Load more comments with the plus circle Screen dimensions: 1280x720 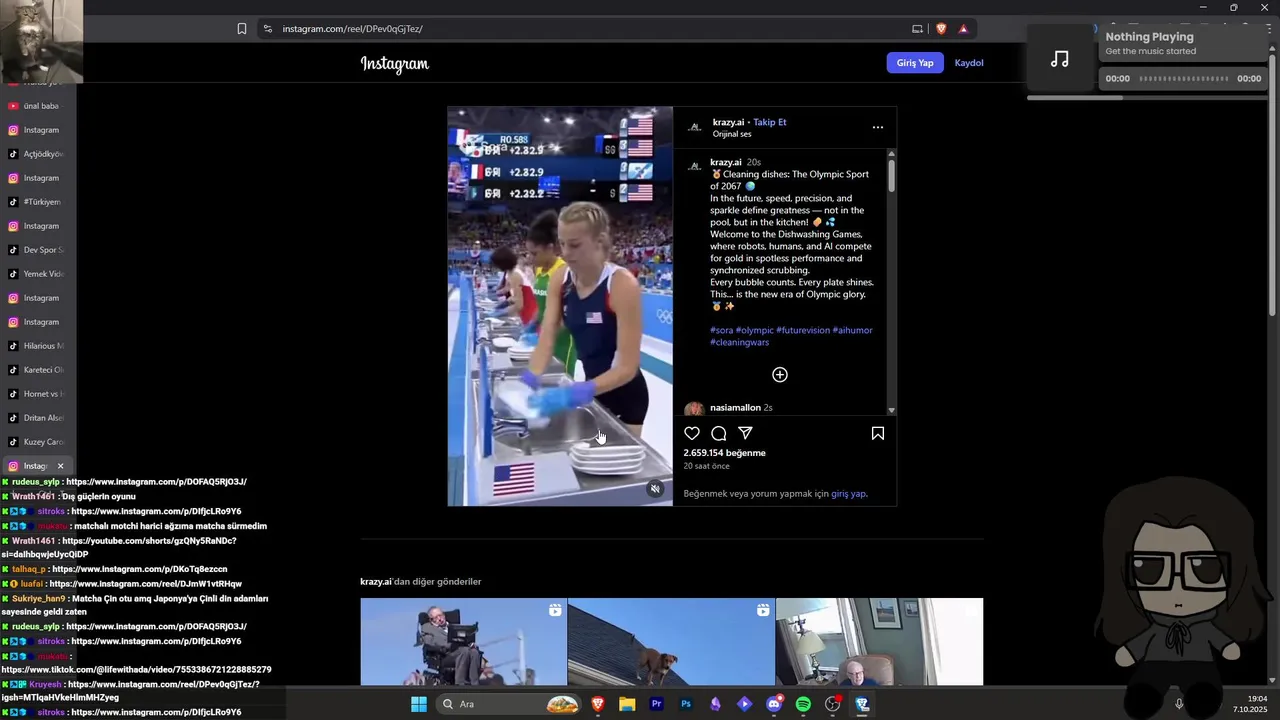tap(780, 375)
